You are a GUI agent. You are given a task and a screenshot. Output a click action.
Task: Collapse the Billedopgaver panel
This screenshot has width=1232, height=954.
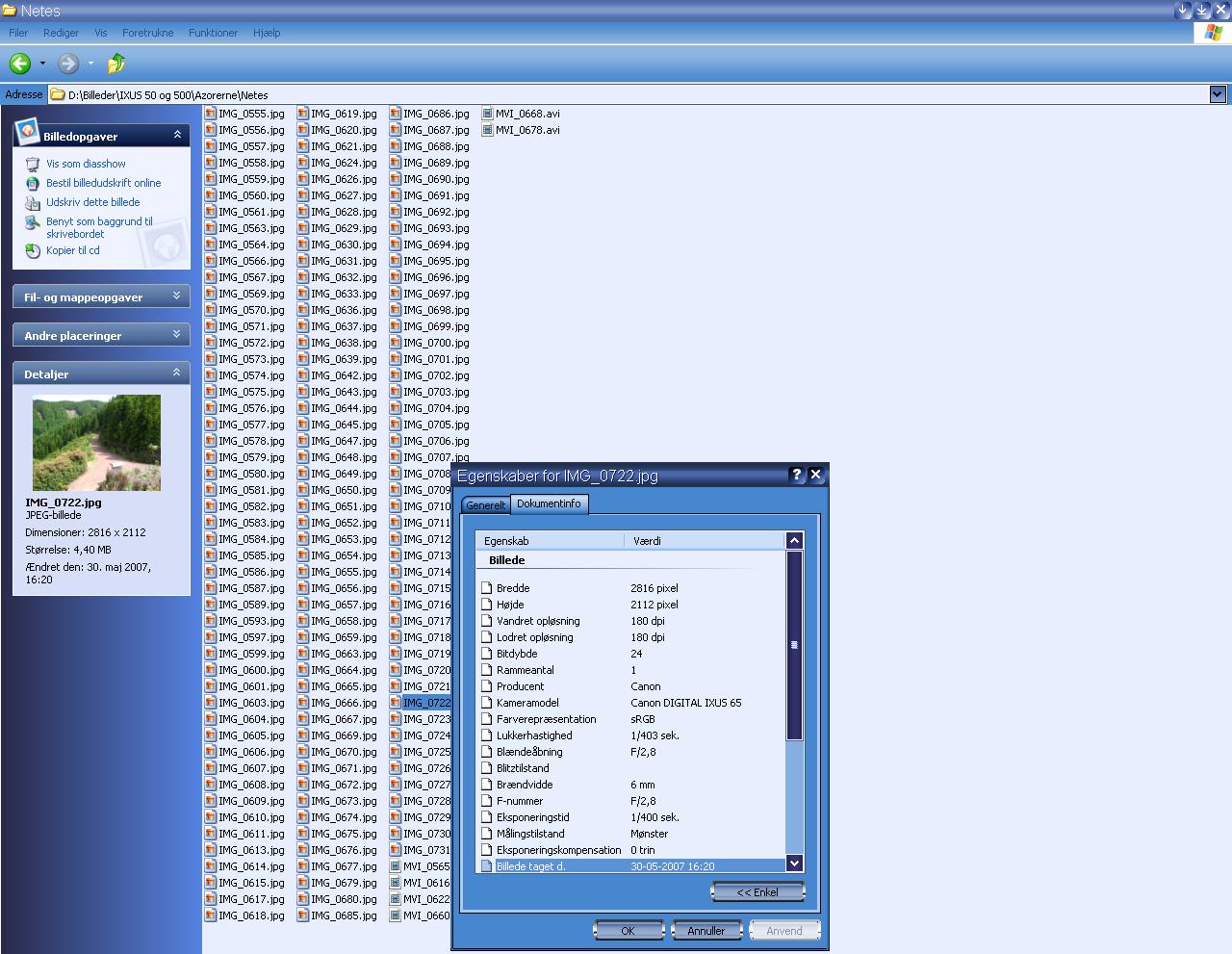177,135
